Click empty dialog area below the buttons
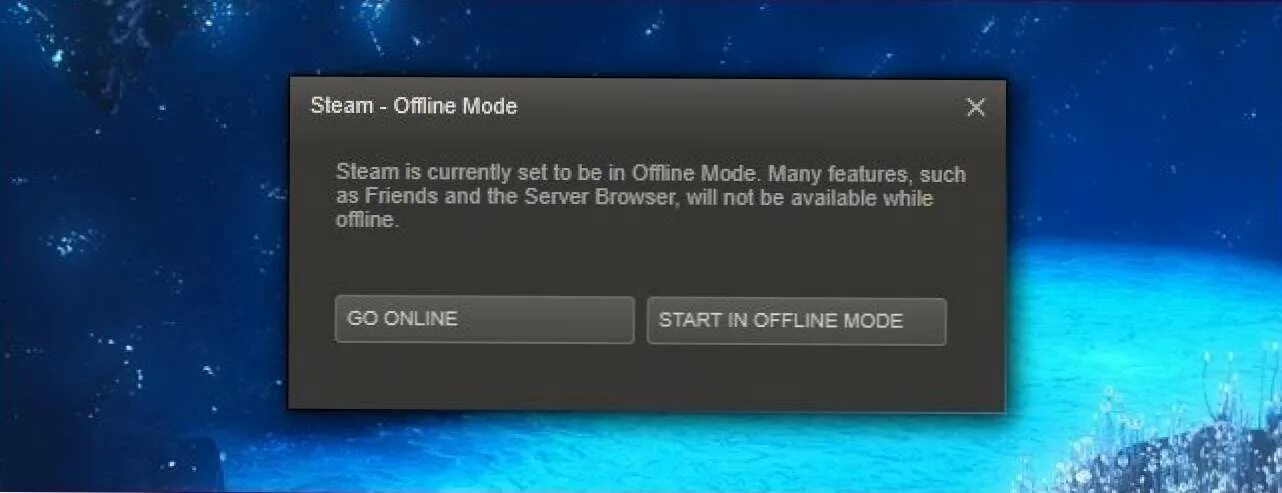1282x493 pixels. coord(646,377)
